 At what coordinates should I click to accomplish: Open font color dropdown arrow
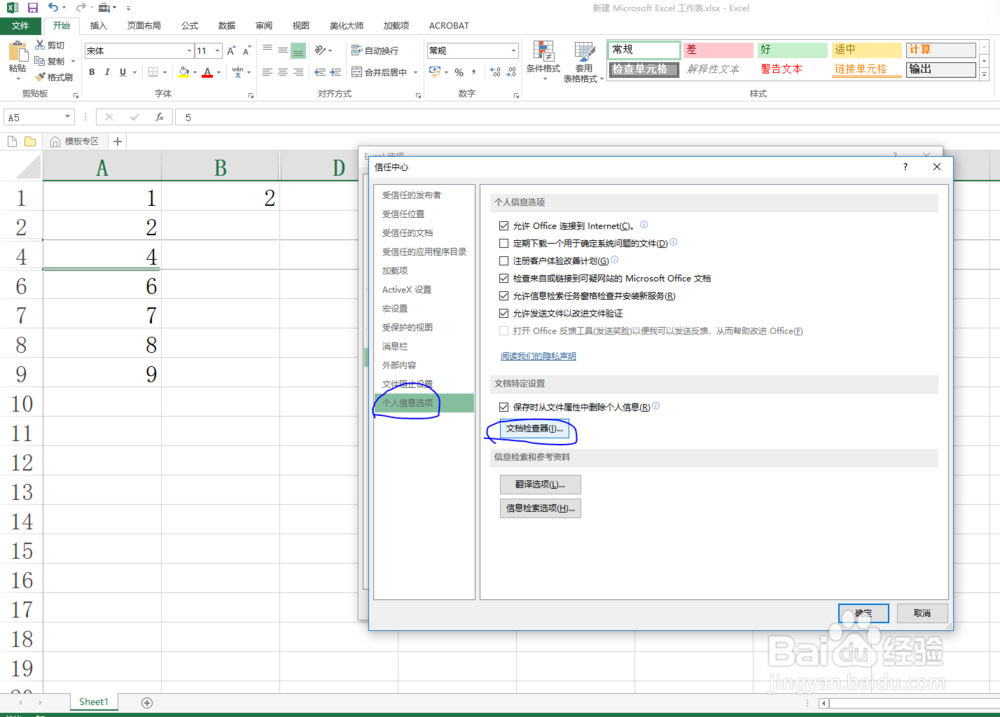pyautogui.click(x=219, y=72)
